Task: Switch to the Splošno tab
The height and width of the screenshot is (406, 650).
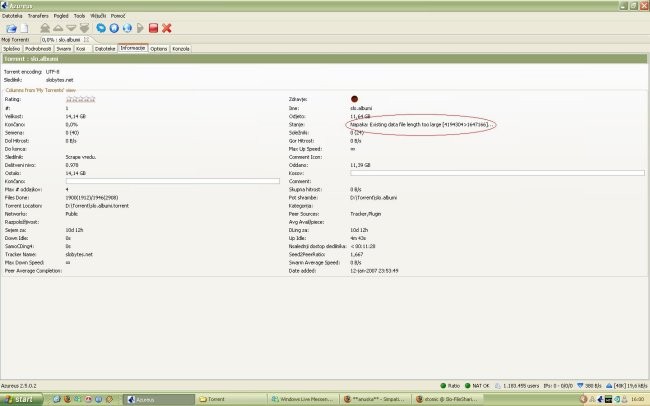Action: 12,49
